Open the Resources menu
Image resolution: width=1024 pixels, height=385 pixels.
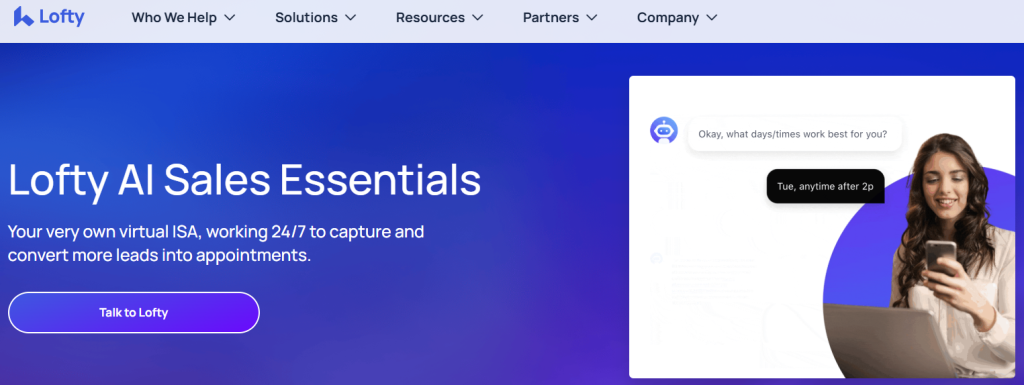point(430,18)
